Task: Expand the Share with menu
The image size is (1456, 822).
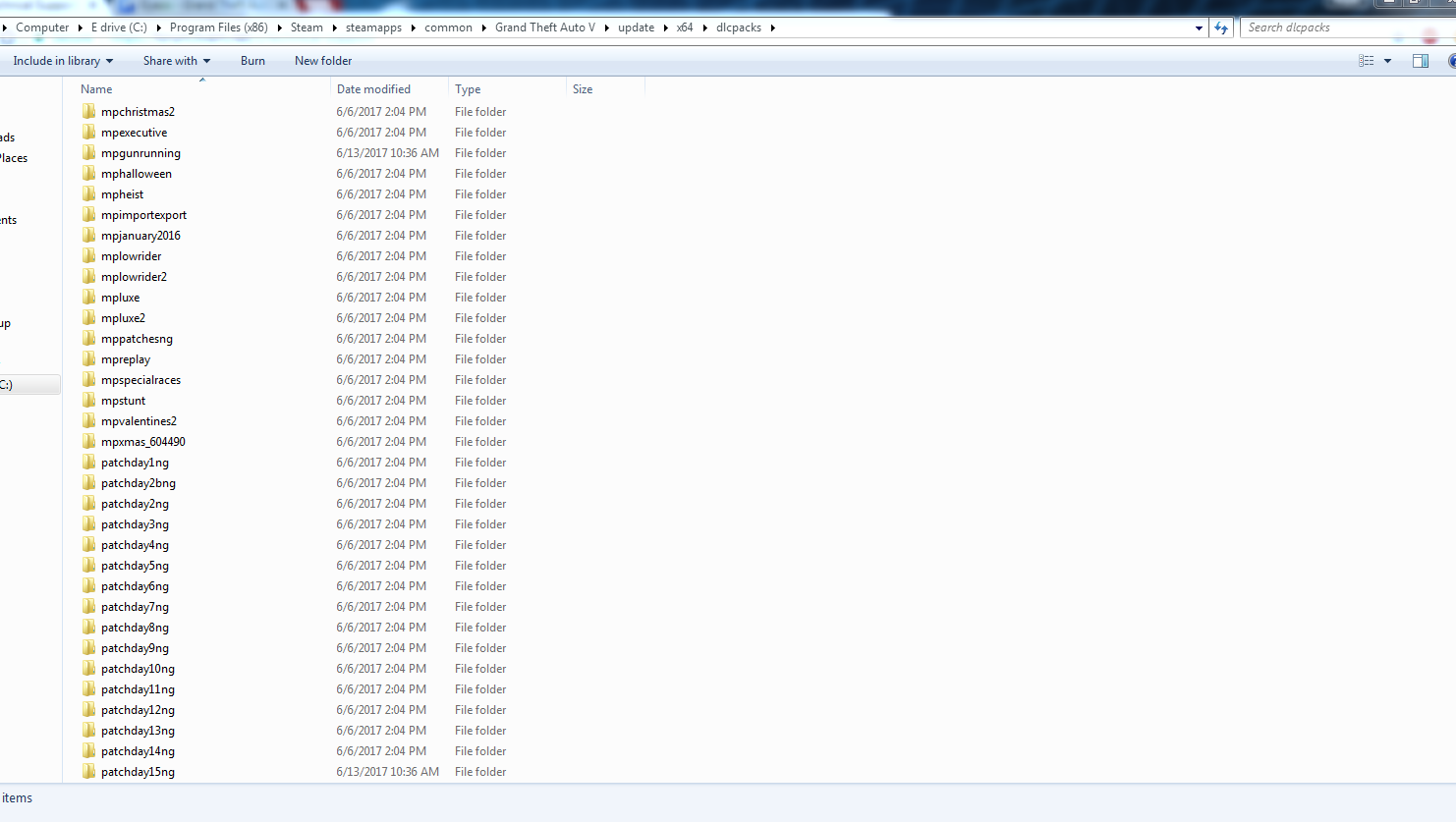Action: (177, 61)
